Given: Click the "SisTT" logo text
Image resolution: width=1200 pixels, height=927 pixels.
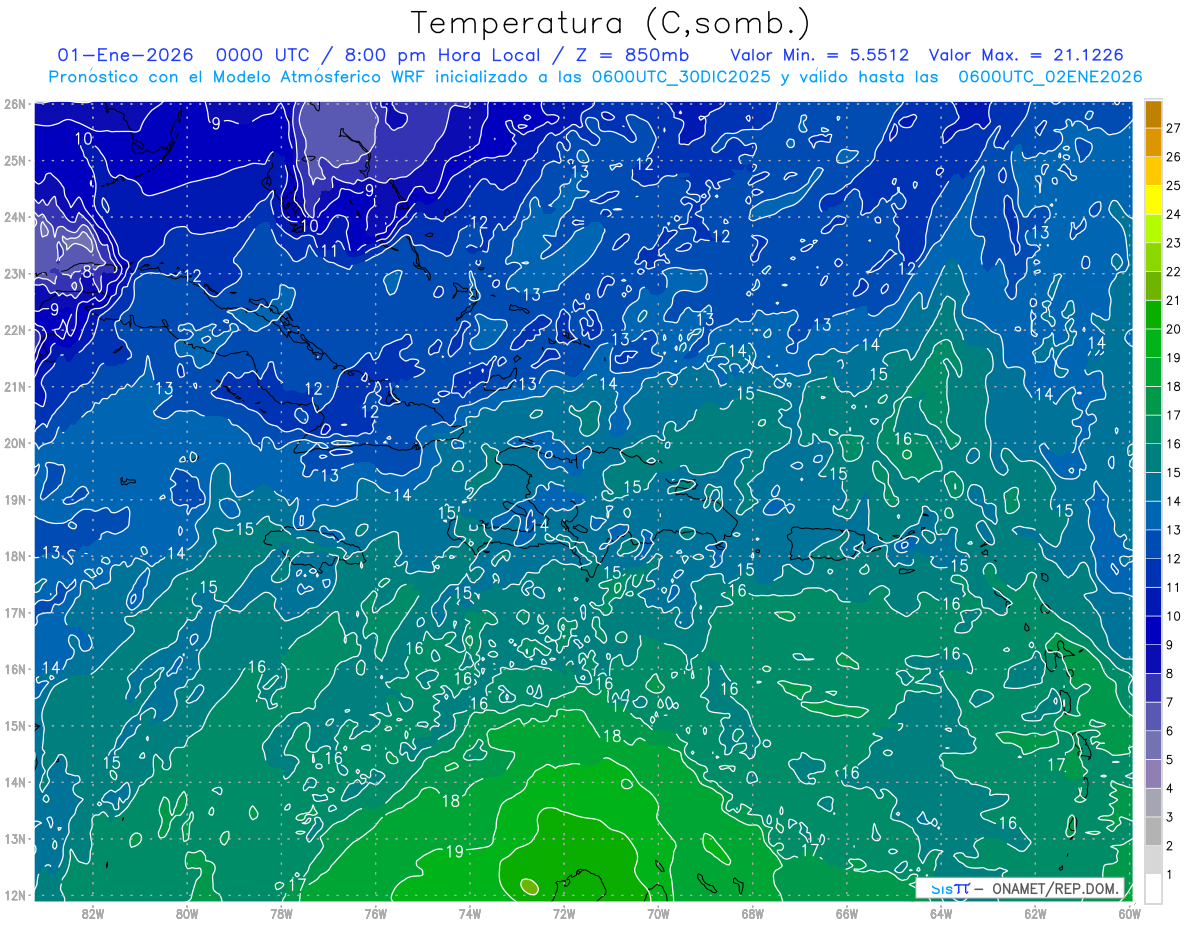Looking at the screenshot, I should 950,888.
